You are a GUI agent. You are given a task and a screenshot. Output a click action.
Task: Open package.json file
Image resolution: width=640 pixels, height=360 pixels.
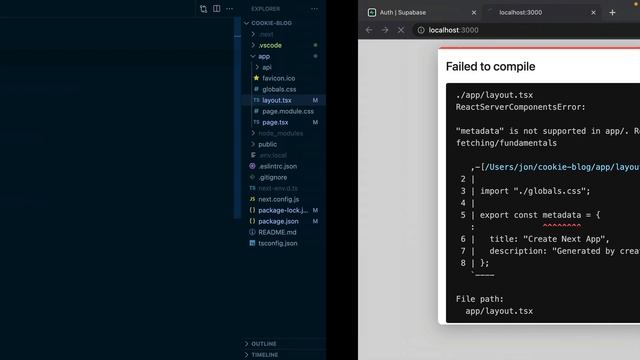tap(278, 222)
